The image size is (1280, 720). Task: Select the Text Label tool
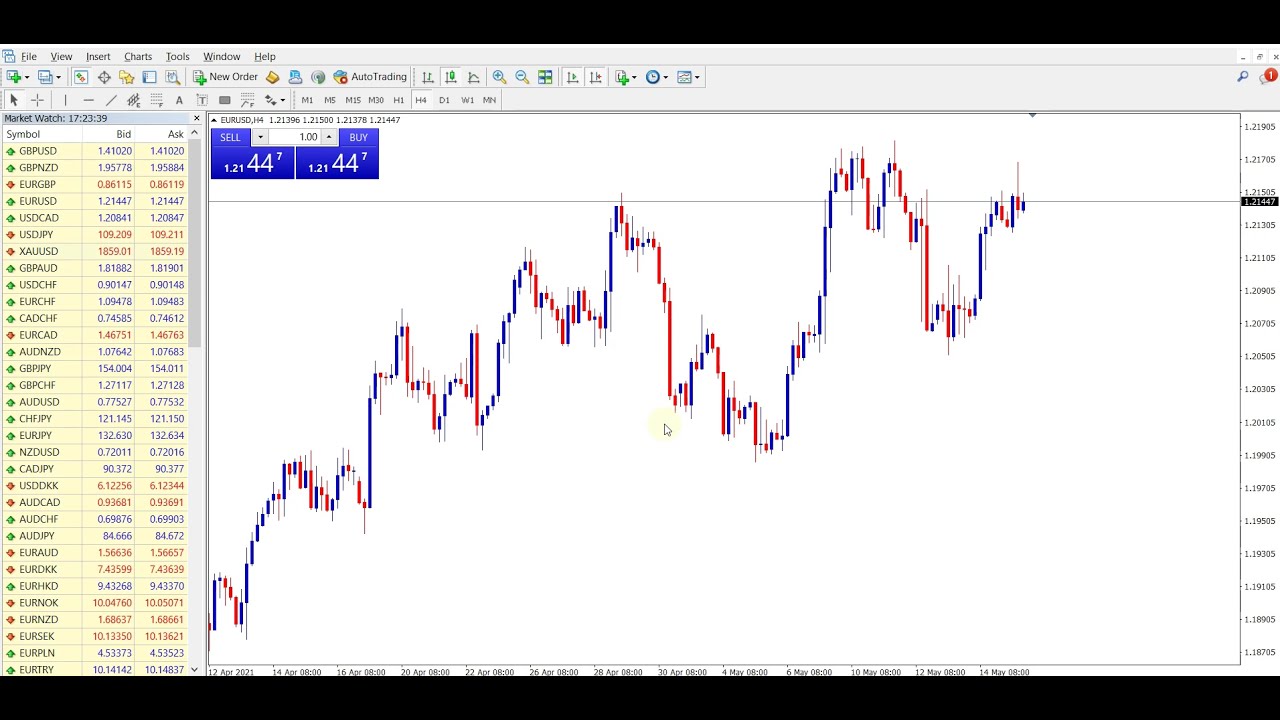pos(202,100)
